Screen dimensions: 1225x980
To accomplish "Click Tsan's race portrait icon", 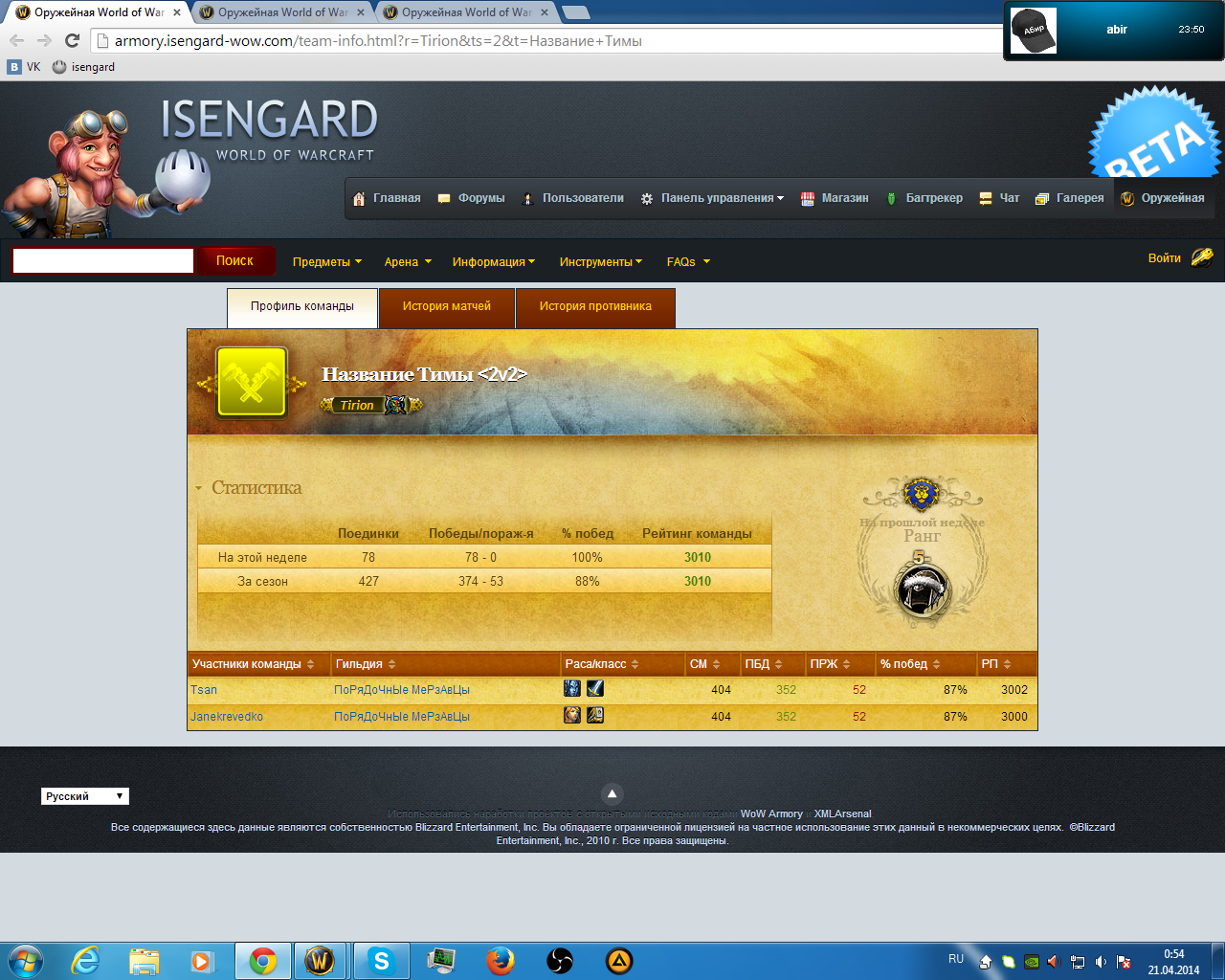I will pyautogui.click(x=572, y=688).
